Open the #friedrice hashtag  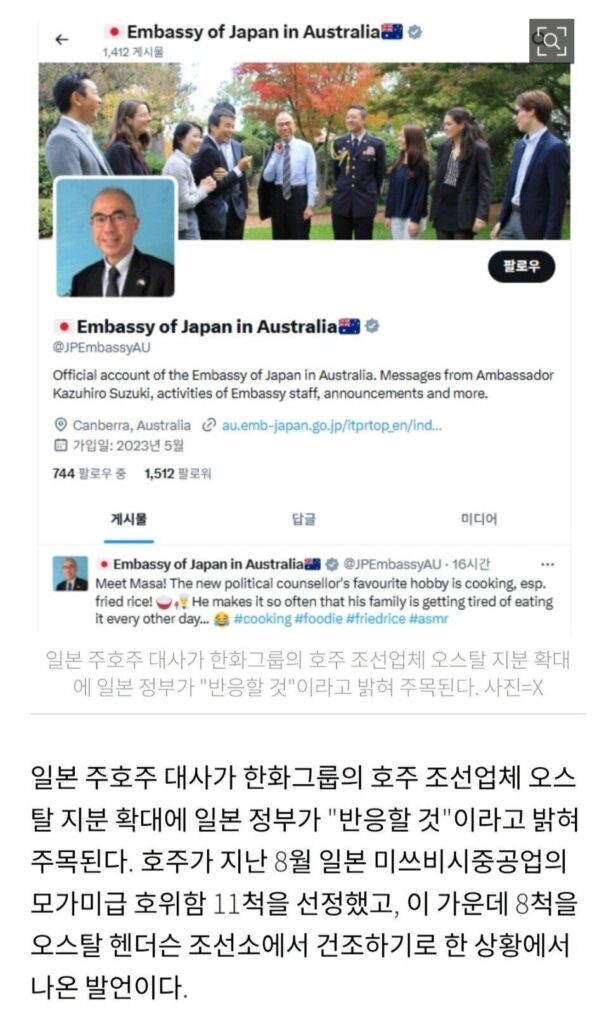pos(376,618)
